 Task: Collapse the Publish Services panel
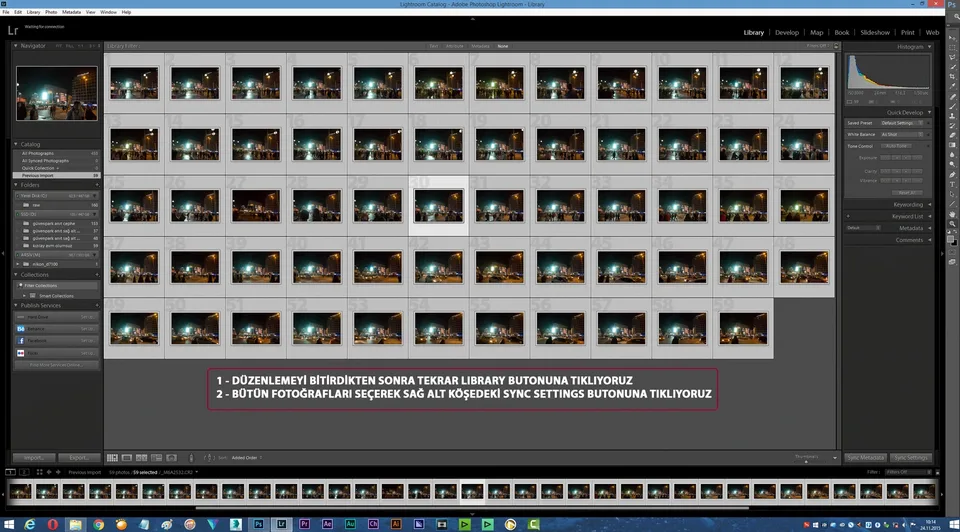tap(16, 305)
